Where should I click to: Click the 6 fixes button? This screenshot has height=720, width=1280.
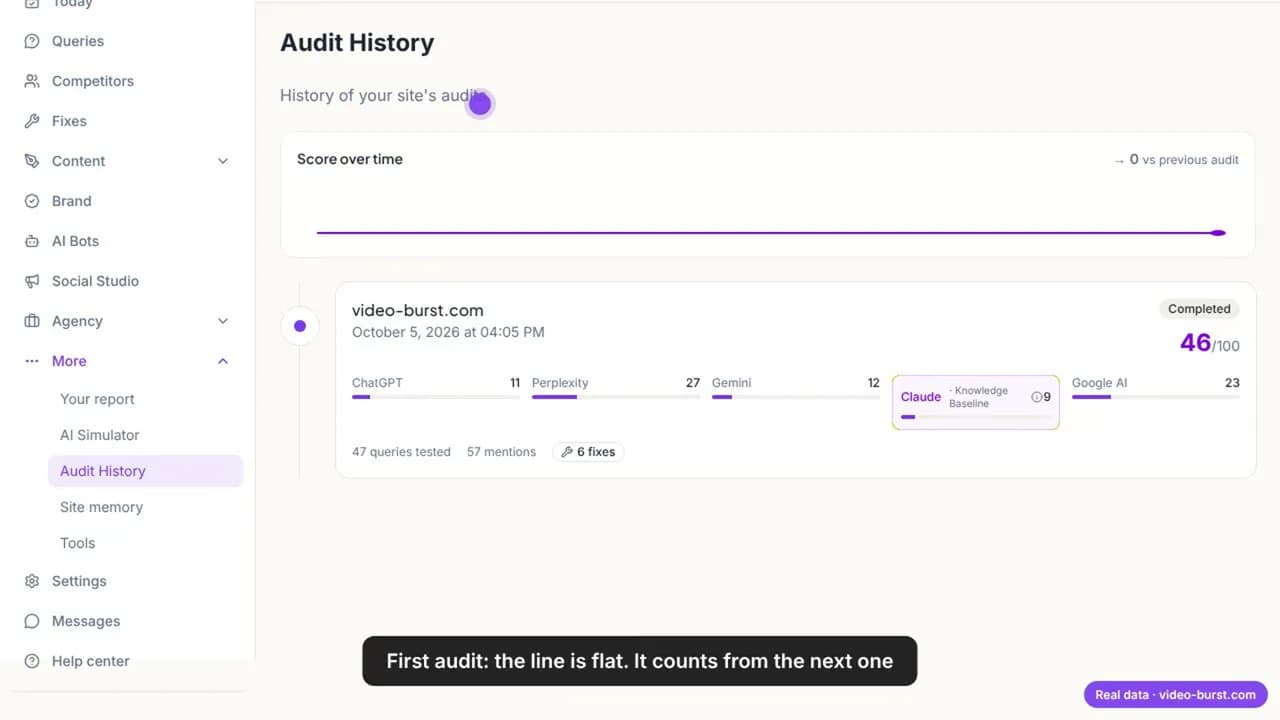click(x=588, y=452)
